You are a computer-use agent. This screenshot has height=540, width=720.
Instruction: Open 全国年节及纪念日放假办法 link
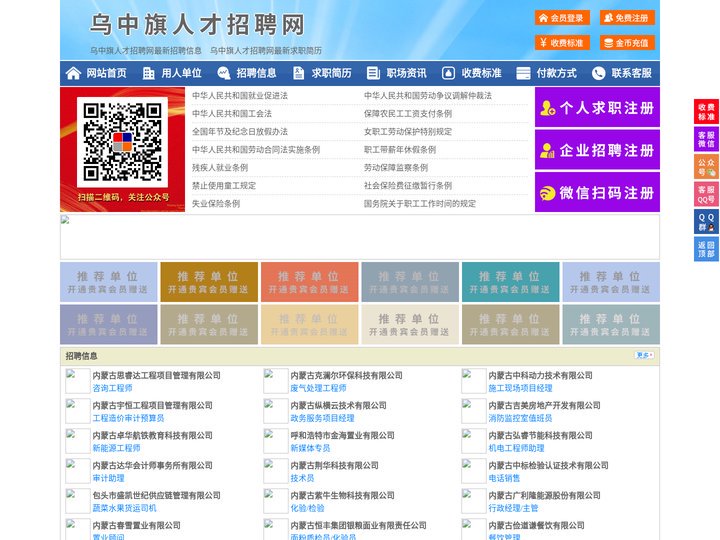pyautogui.click(x=240, y=131)
